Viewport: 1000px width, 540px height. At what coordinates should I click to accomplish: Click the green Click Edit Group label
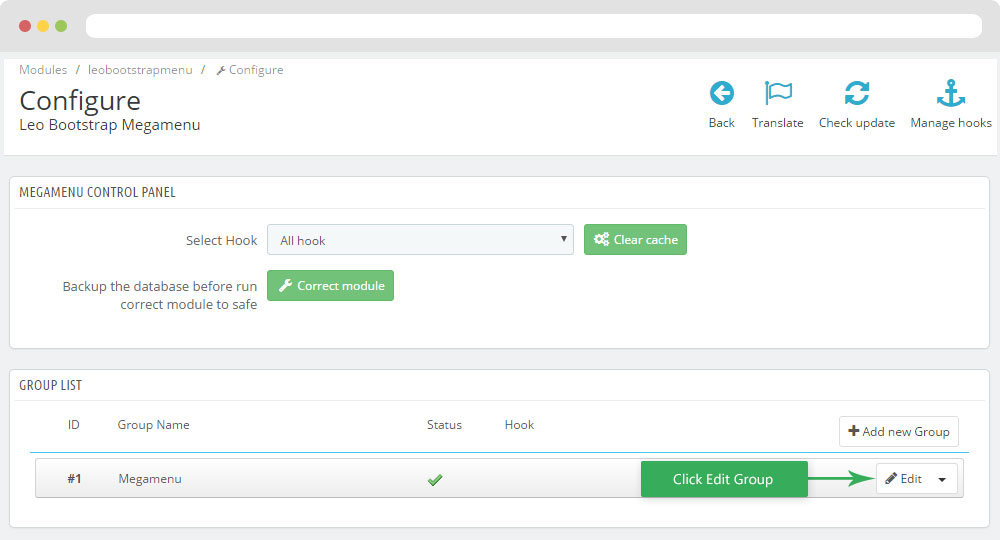(723, 479)
